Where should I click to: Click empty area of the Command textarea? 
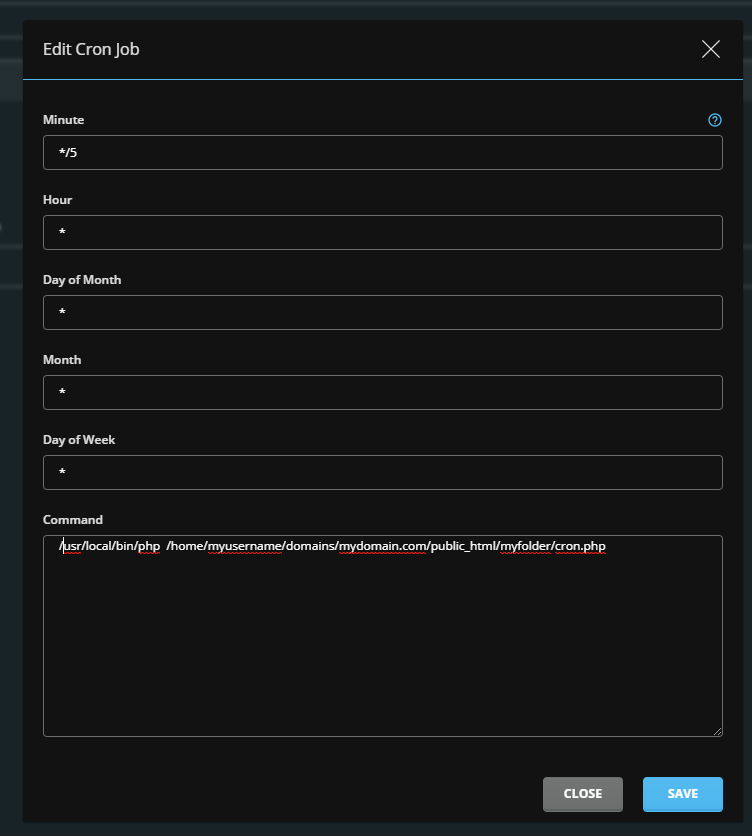(382, 650)
